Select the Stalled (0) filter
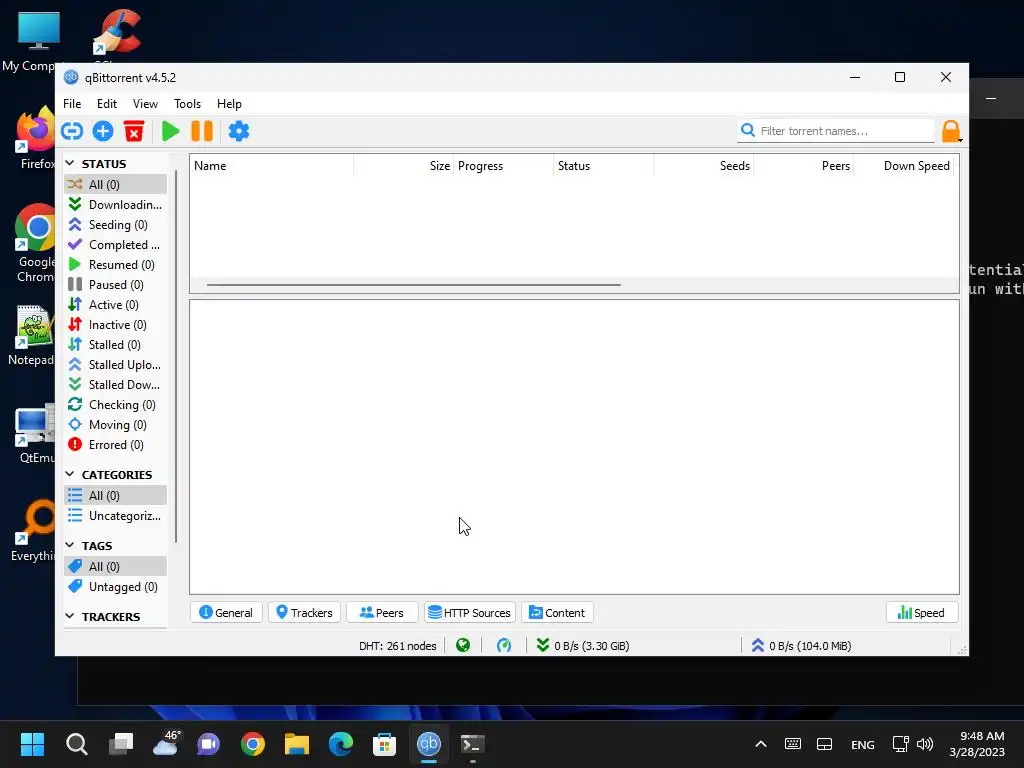Screen dimensions: 1024x768 [116, 345]
